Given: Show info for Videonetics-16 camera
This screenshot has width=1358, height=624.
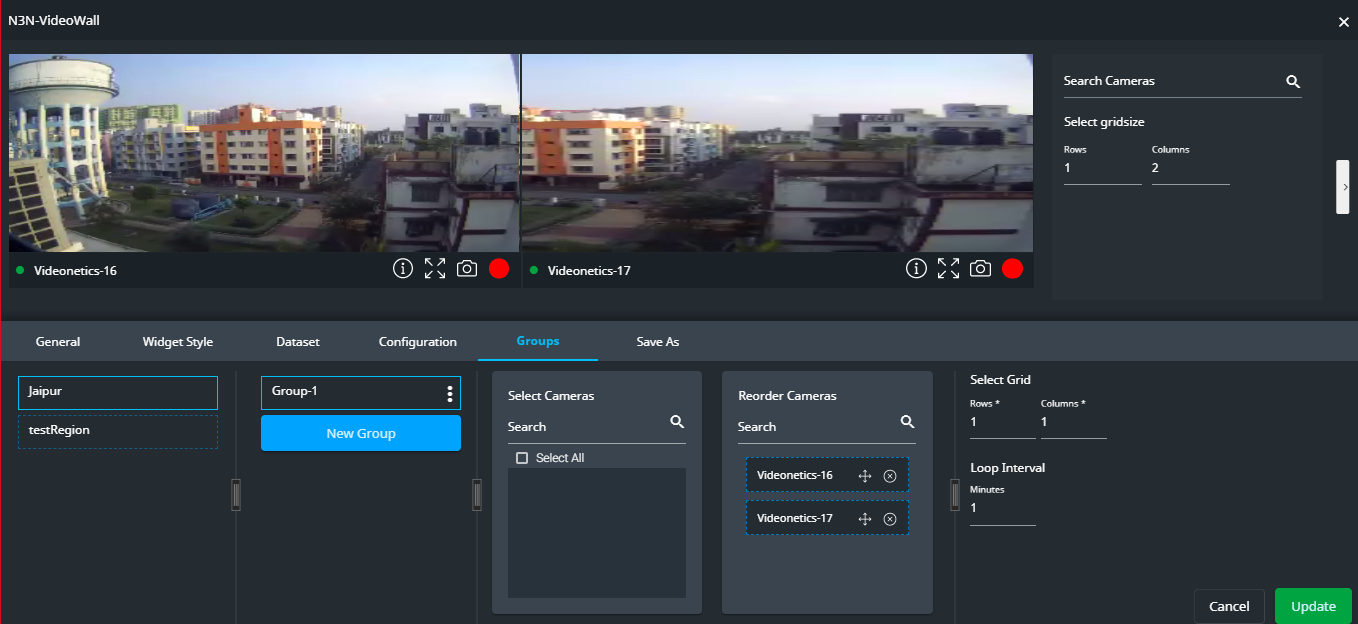Looking at the screenshot, I should (403, 269).
